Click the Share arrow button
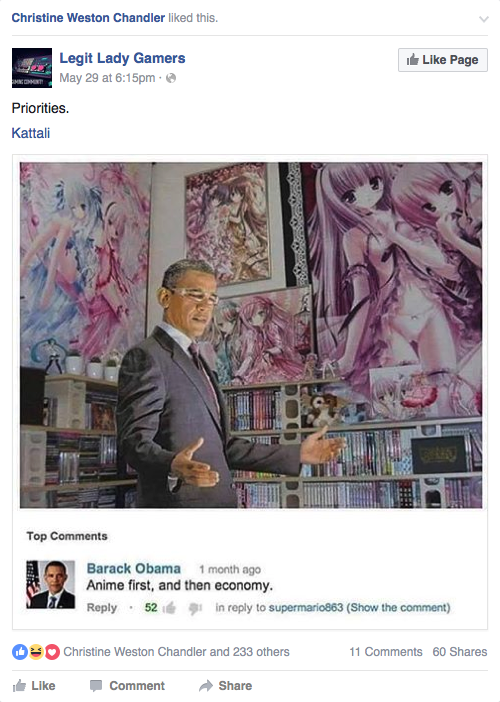 tap(226, 686)
